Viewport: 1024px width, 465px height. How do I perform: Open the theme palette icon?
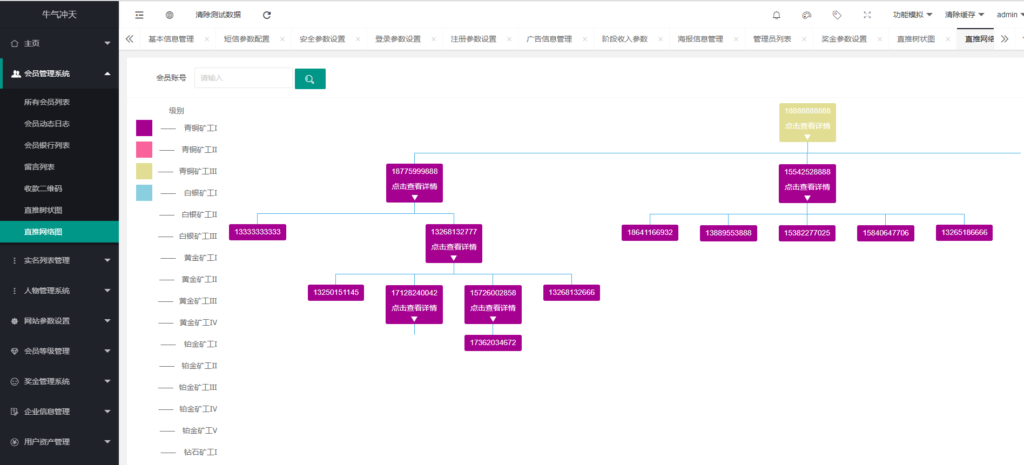coord(807,15)
